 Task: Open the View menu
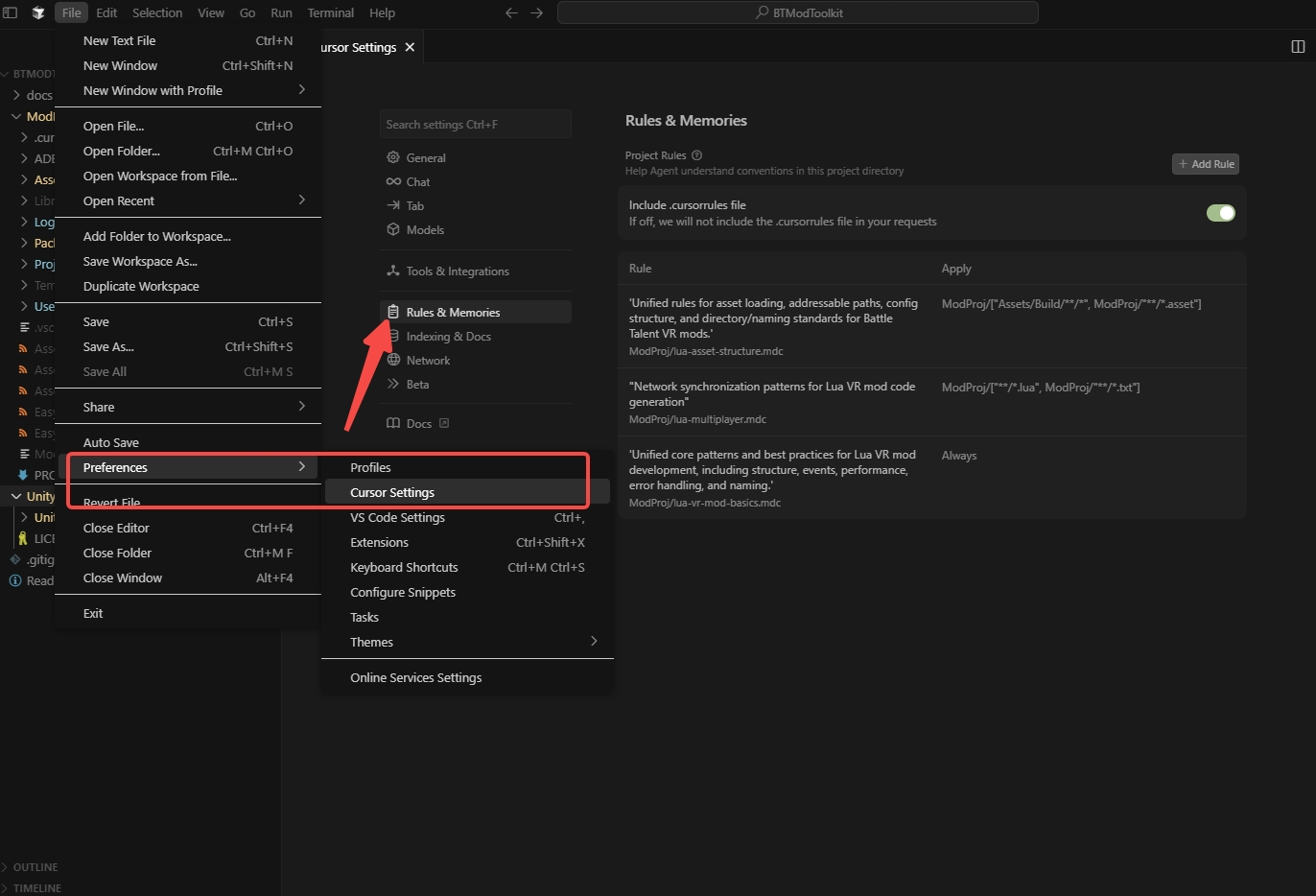pos(211,12)
